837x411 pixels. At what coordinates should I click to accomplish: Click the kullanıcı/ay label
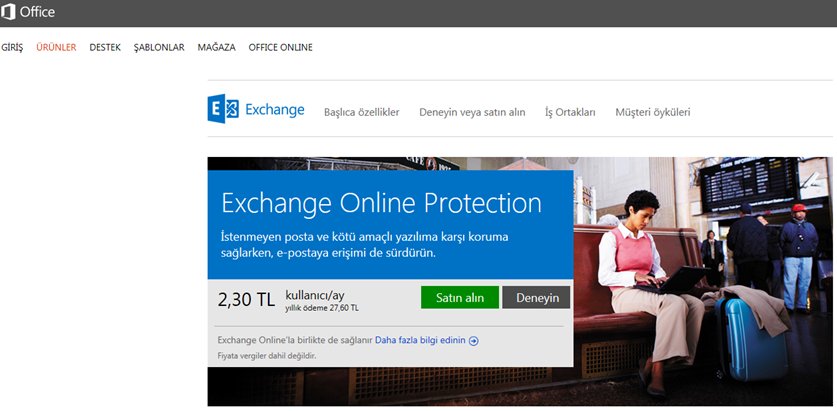coord(315,295)
